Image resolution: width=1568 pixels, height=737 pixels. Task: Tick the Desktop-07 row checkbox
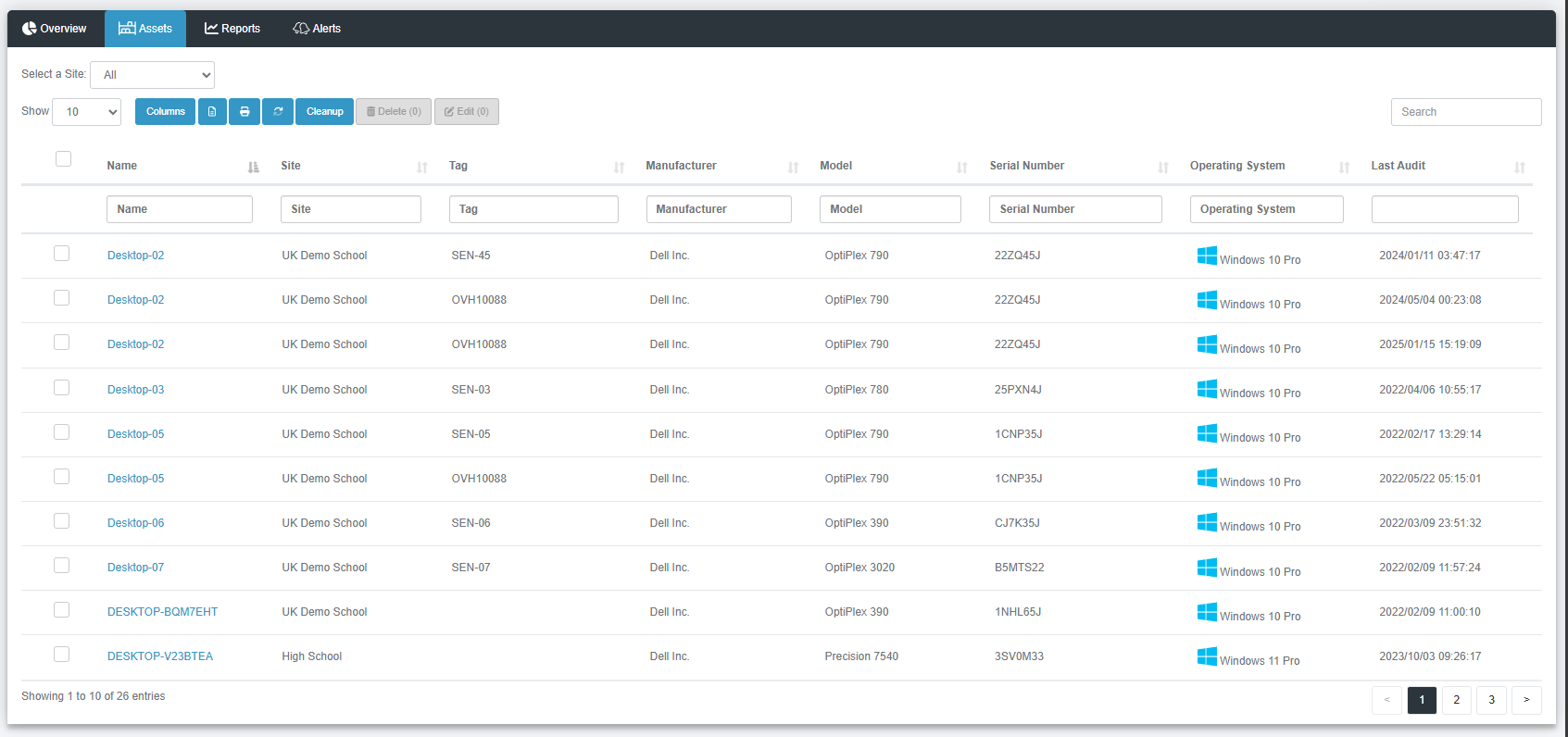tap(62, 566)
